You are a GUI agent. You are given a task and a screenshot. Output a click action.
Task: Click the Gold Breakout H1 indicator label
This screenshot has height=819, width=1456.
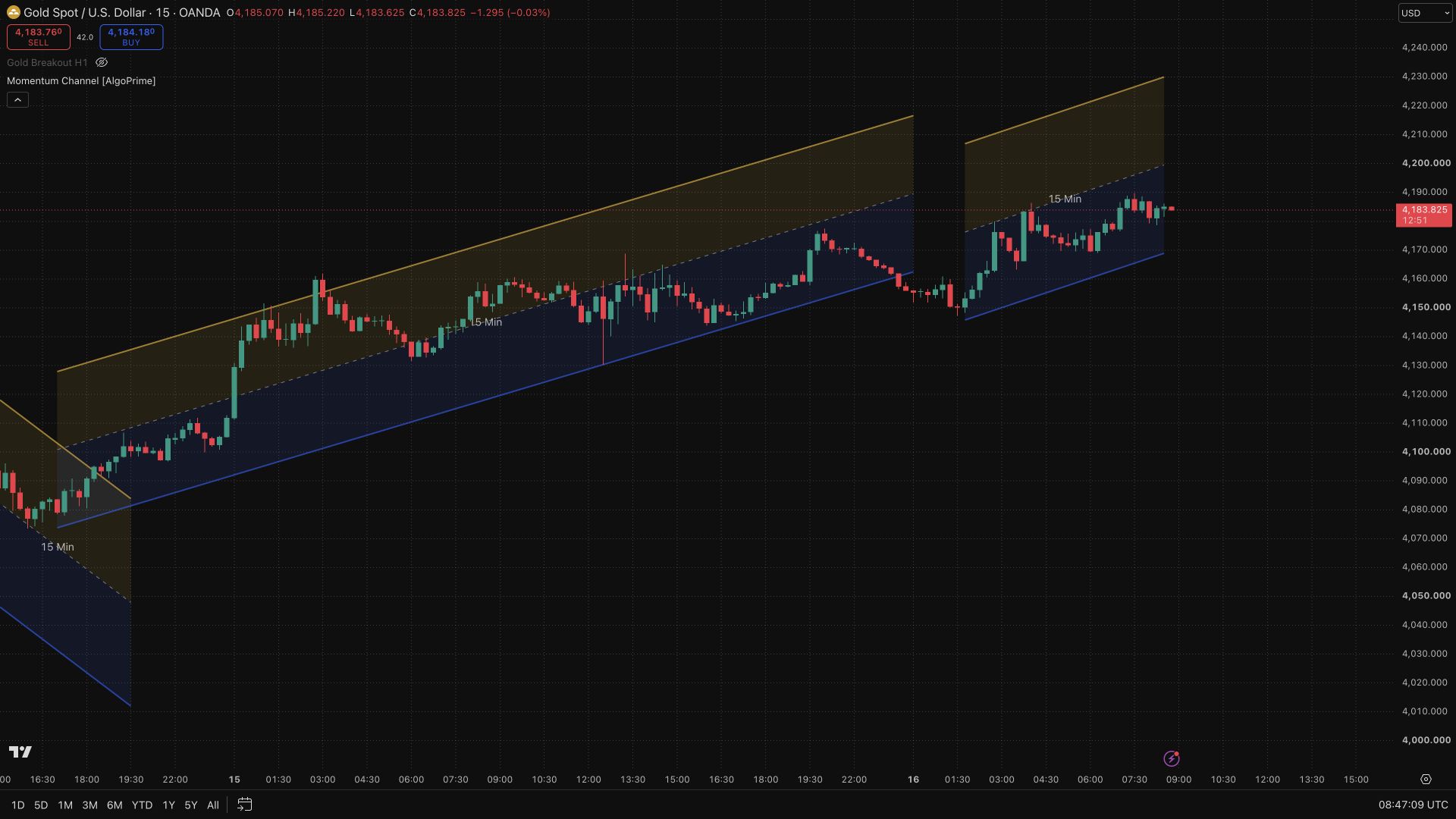click(x=47, y=62)
